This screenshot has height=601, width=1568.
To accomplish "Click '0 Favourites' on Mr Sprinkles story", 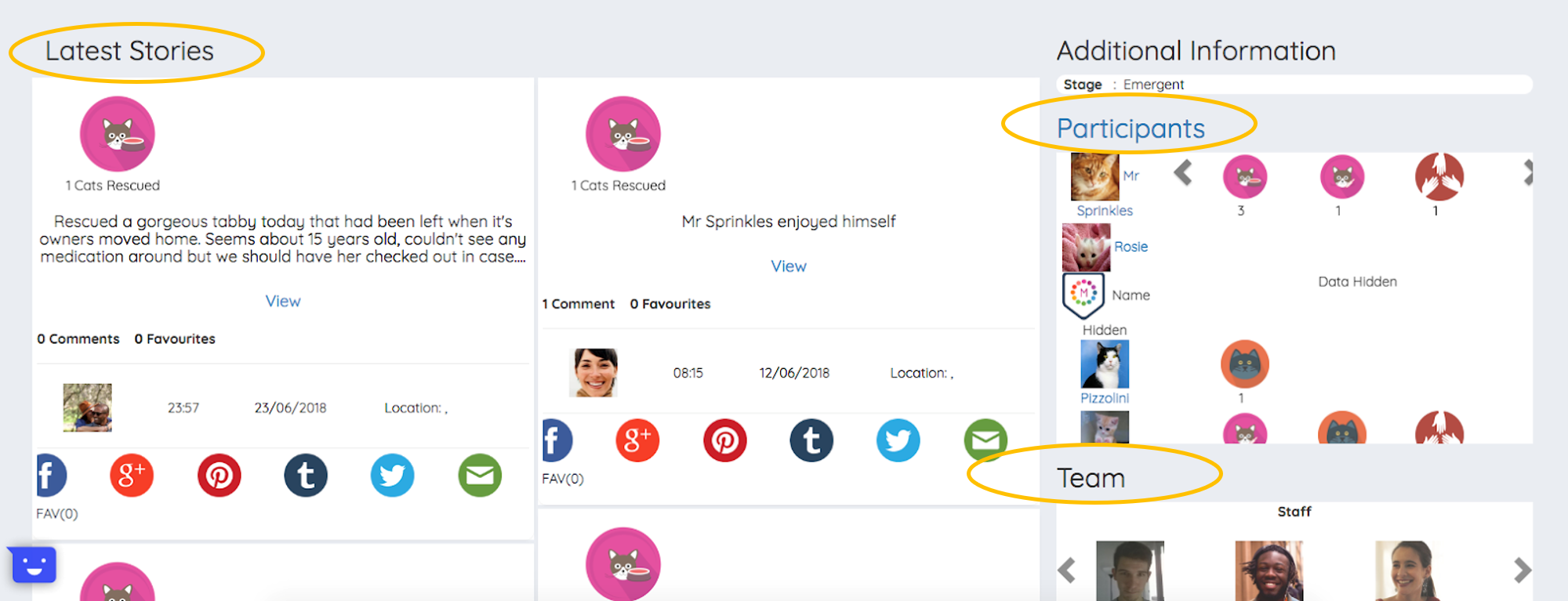I will (670, 304).
